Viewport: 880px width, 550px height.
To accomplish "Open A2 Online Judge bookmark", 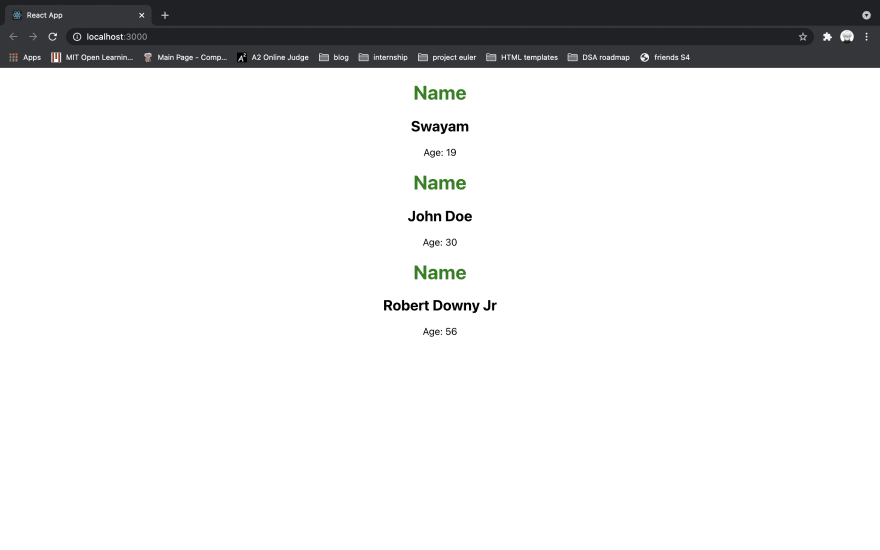I will (x=273, y=57).
